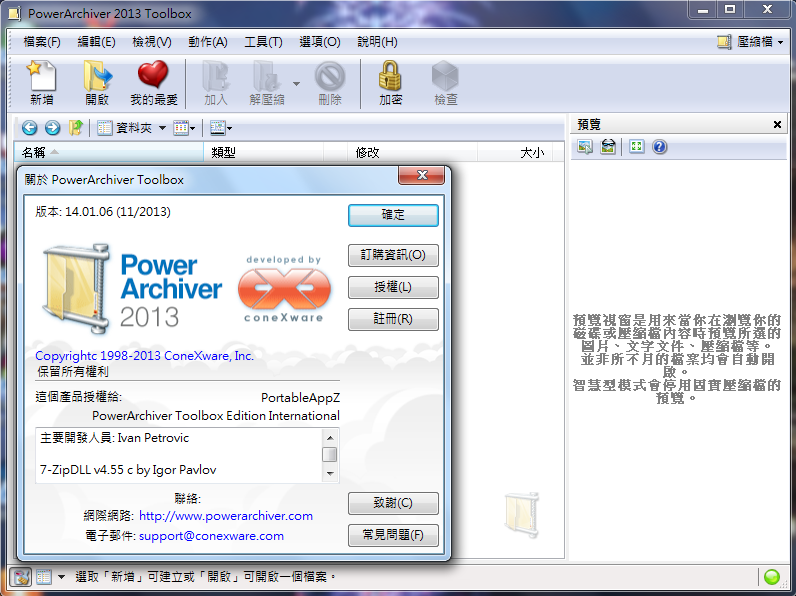This screenshot has width=796, height=596.
Task: Click the green status indicator light
Action: coord(772,577)
